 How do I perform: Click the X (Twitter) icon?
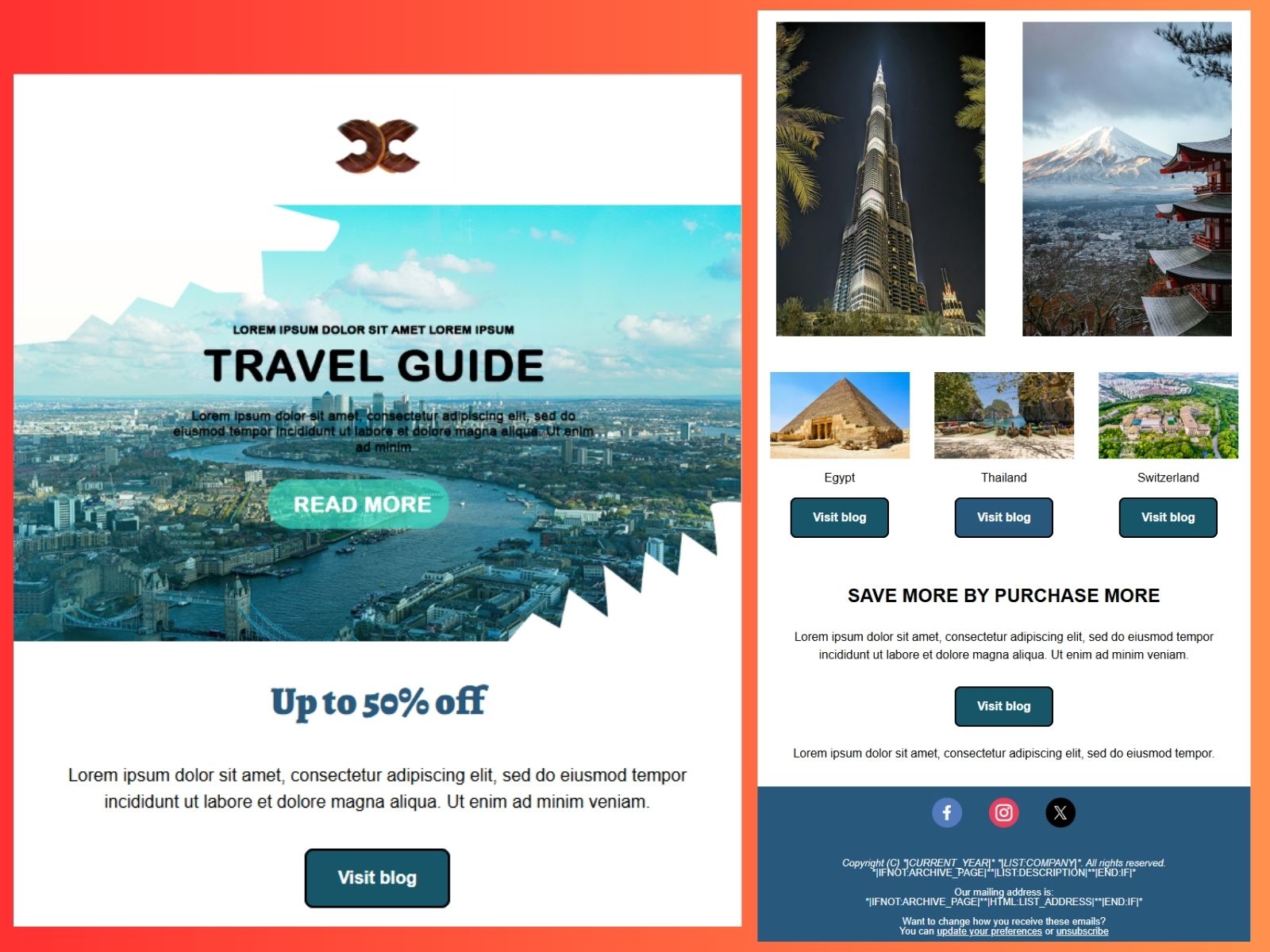1060,812
